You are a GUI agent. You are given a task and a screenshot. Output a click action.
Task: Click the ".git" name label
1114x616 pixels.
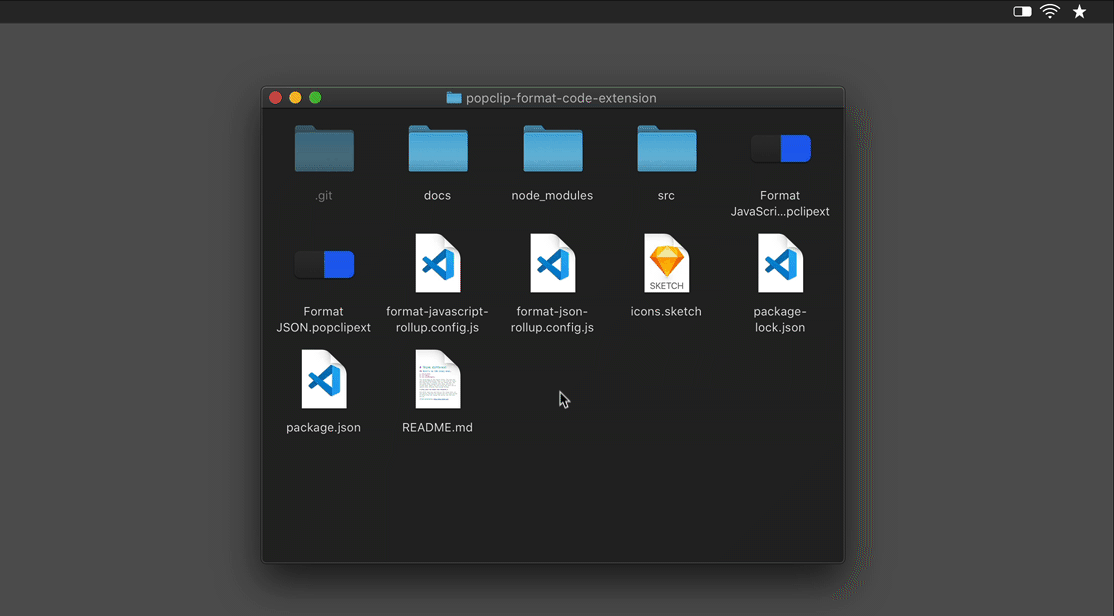[x=323, y=196]
